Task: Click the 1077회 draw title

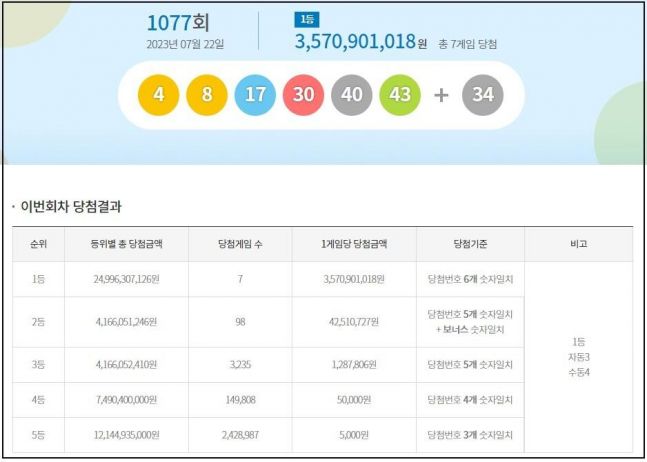Action: tap(178, 21)
